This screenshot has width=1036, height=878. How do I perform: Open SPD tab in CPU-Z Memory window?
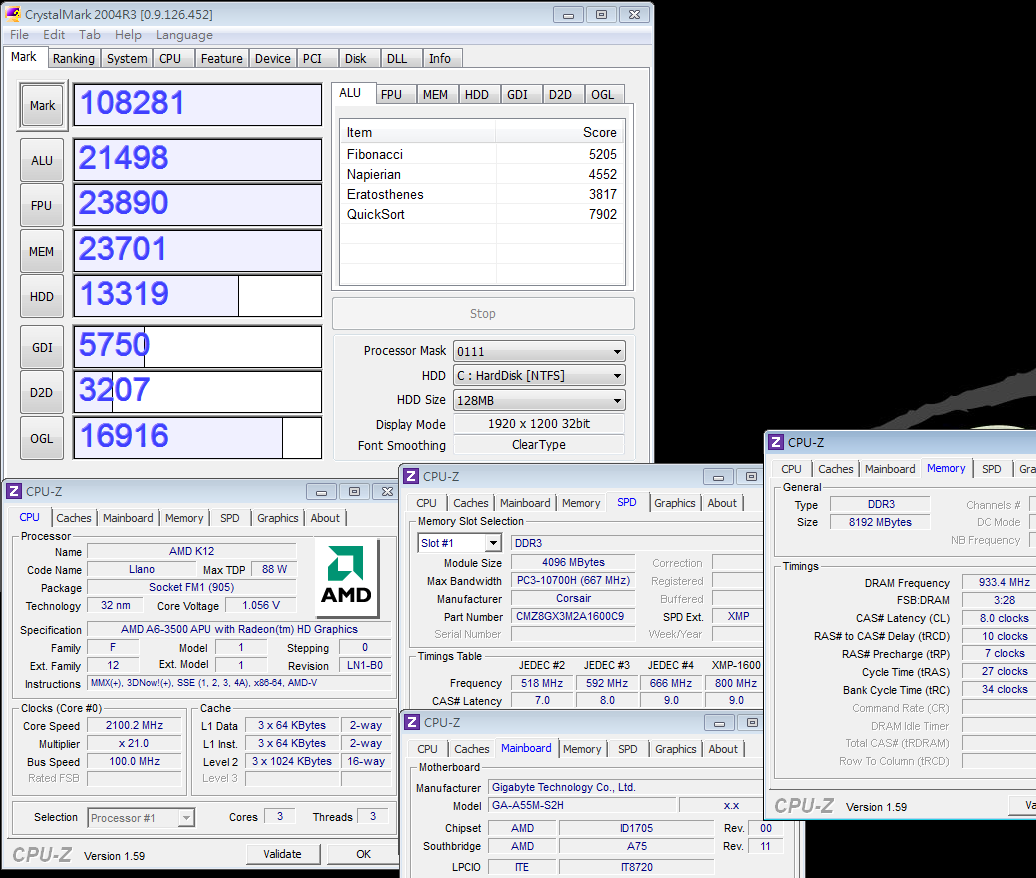(991, 468)
